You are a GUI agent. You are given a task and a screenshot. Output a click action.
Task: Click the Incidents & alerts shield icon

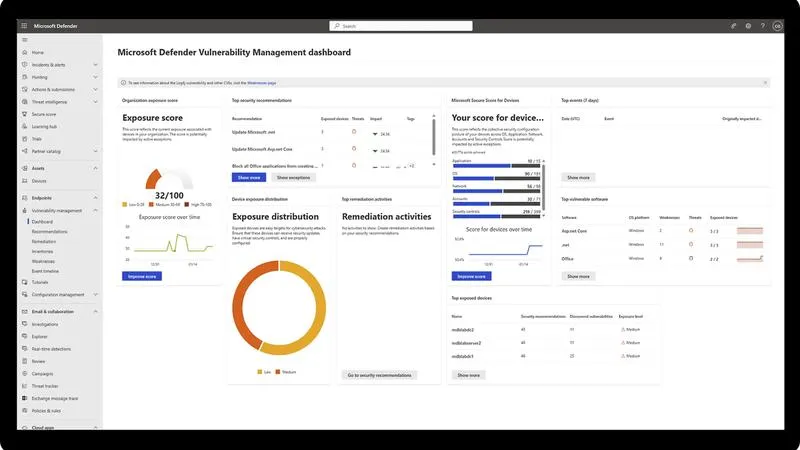tap(24, 65)
